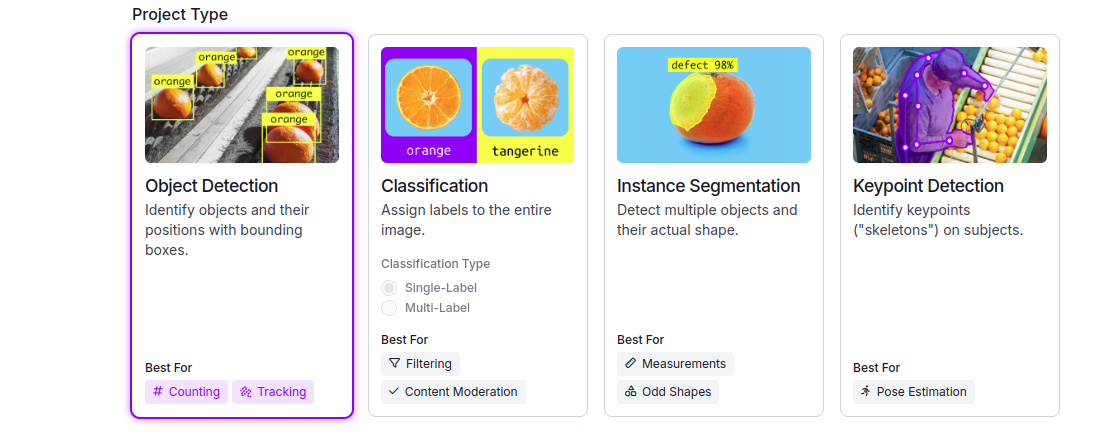Click the Pose Estimation tag label
Viewport: 1097px width, 434px height.
pos(921,392)
